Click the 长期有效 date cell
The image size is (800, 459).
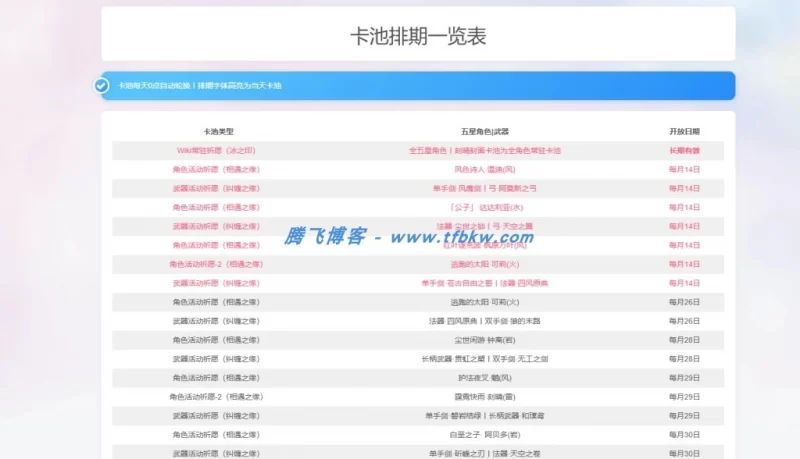pyautogui.click(x=684, y=151)
